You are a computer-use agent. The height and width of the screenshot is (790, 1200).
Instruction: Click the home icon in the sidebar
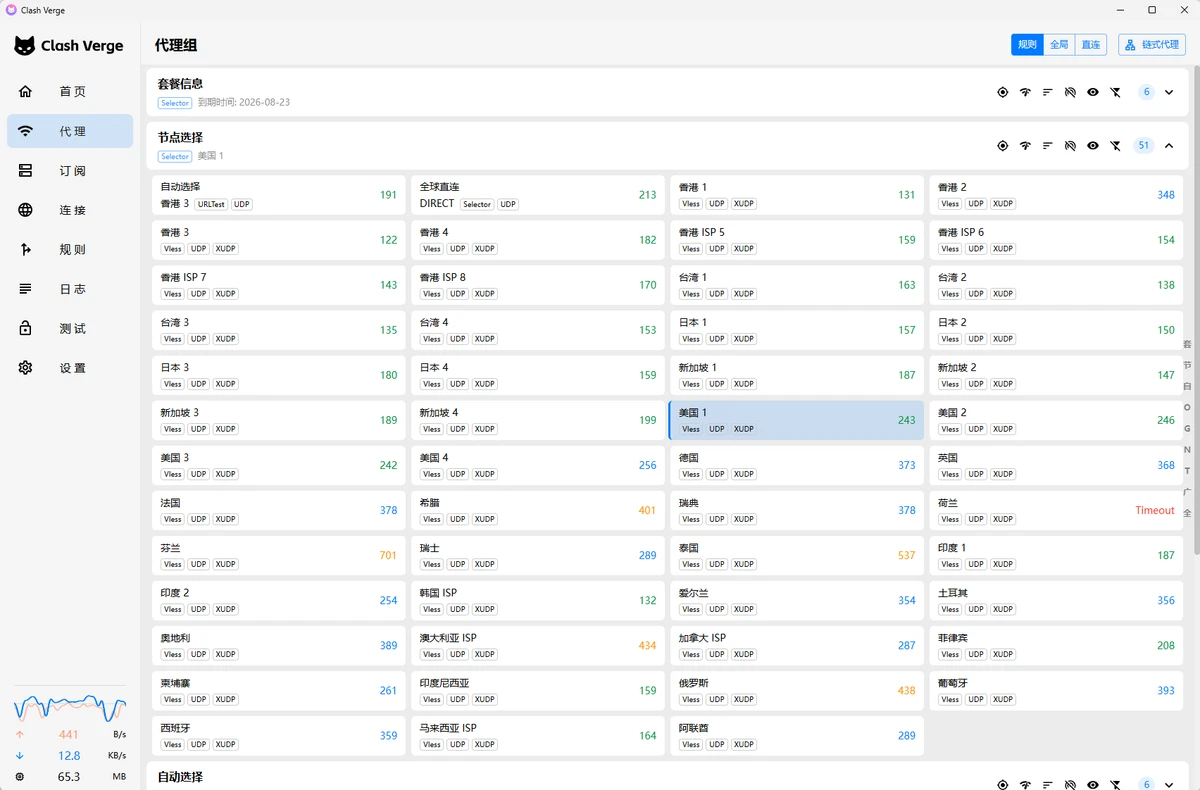coord(26,91)
